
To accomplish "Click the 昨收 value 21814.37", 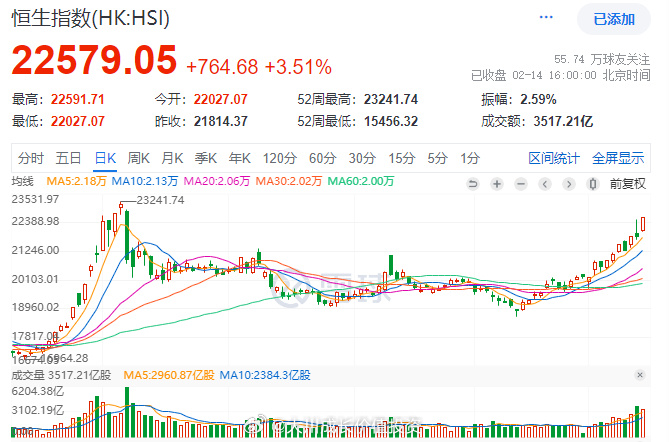I will [x=221, y=121].
